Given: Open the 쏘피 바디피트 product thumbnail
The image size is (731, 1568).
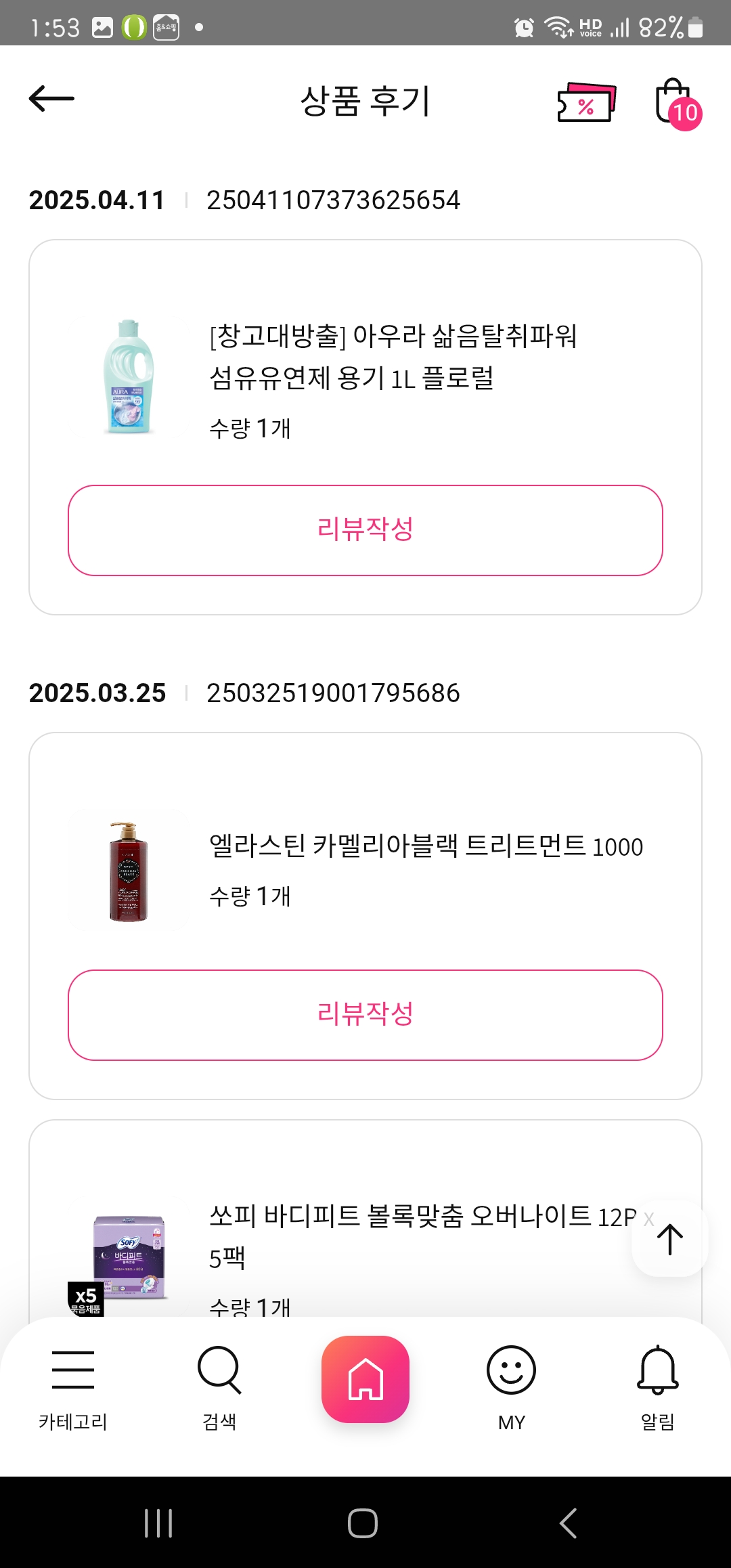Looking at the screenshot, I should (x=129, y=1256).
